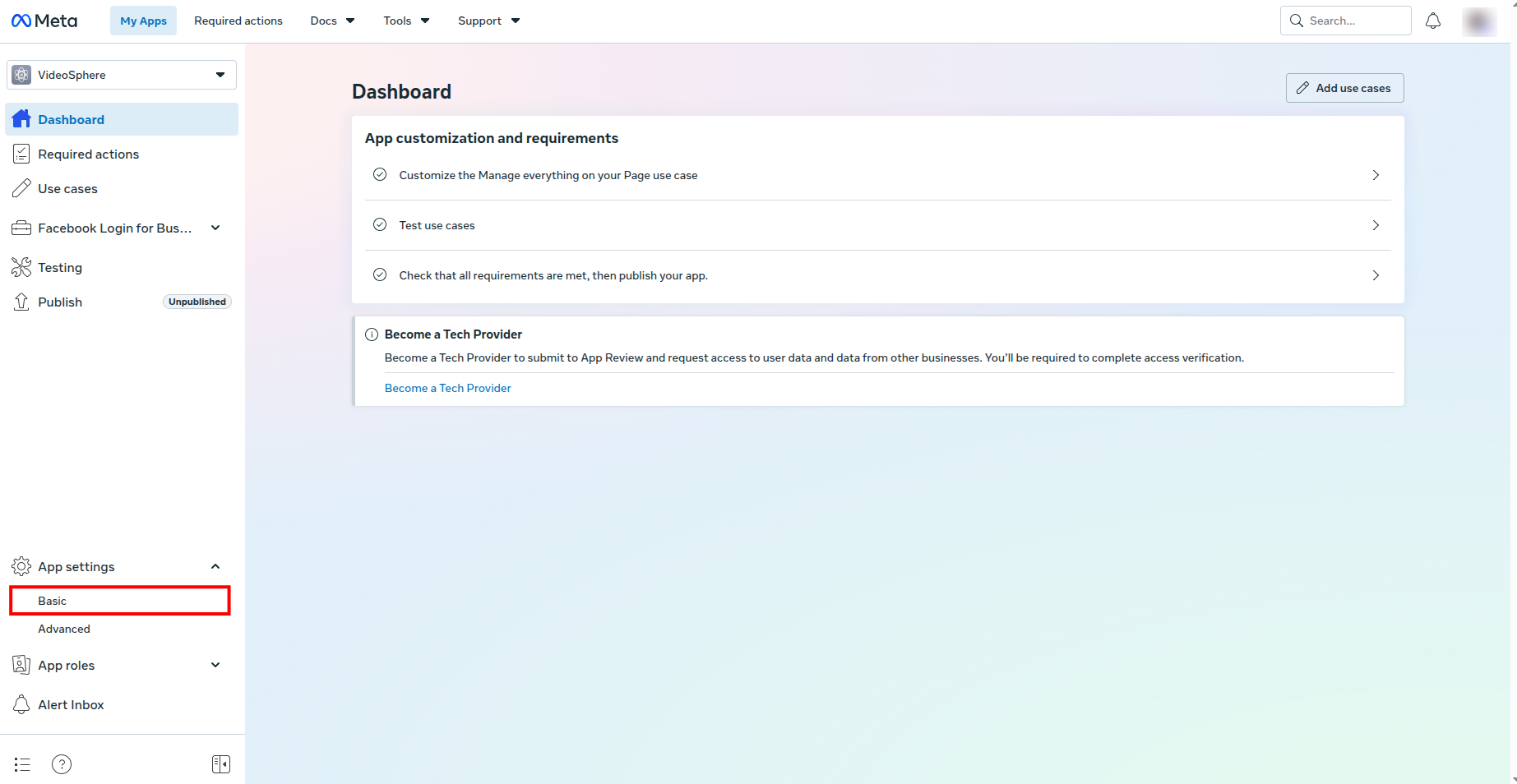Open Testing in sidebar
This screenshot has width=1517, height=784.
[122, 267]
